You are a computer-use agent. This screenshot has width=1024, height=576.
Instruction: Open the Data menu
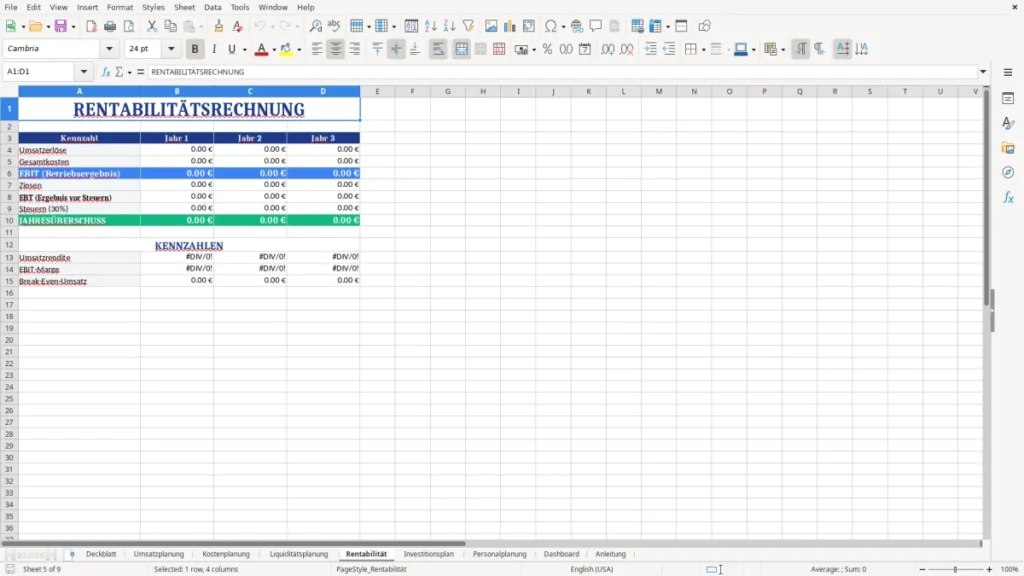(212, 7)
